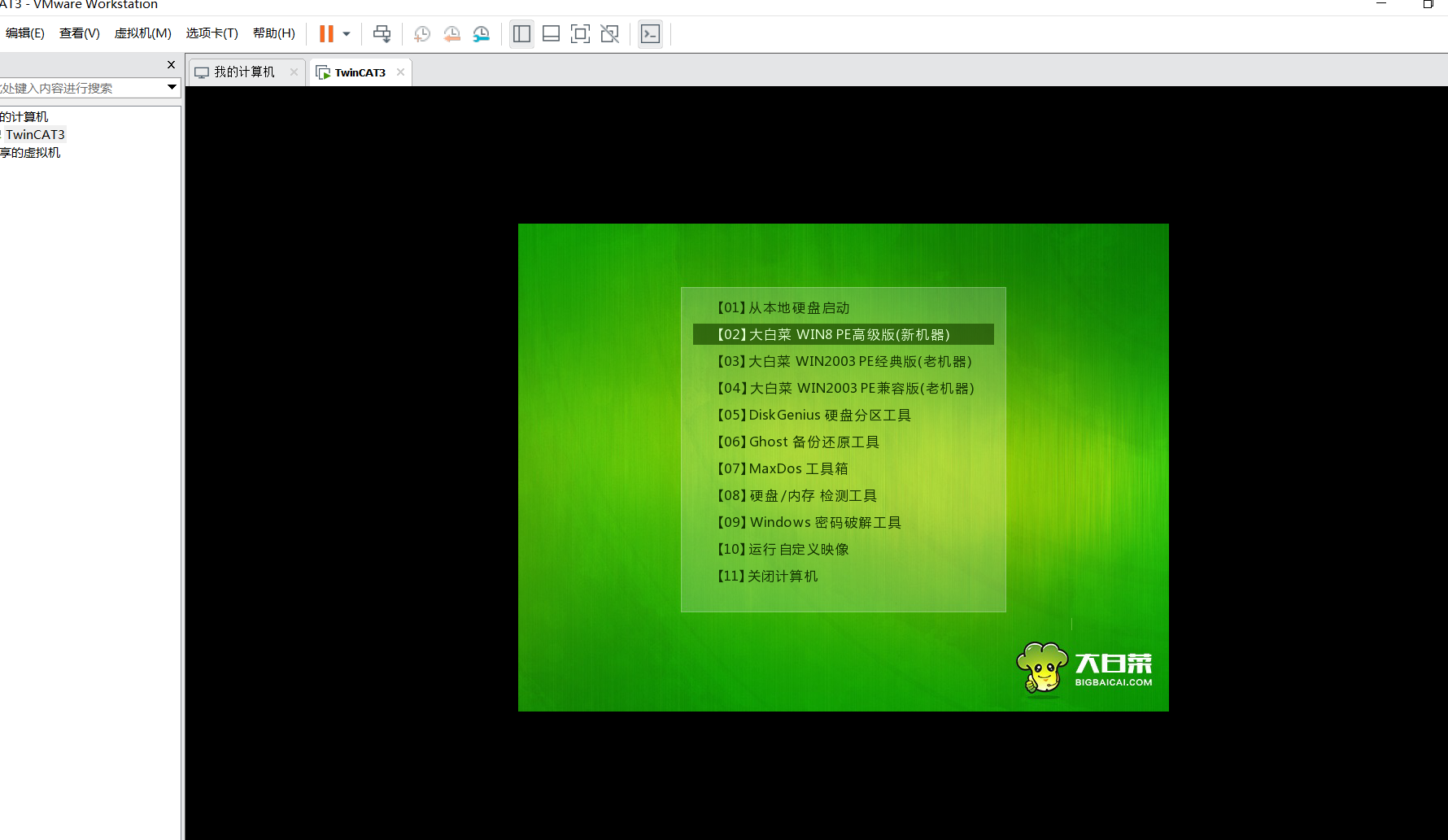Choose boot option 【05】DiskGenius 硬盘分区工具

point(813,415)
